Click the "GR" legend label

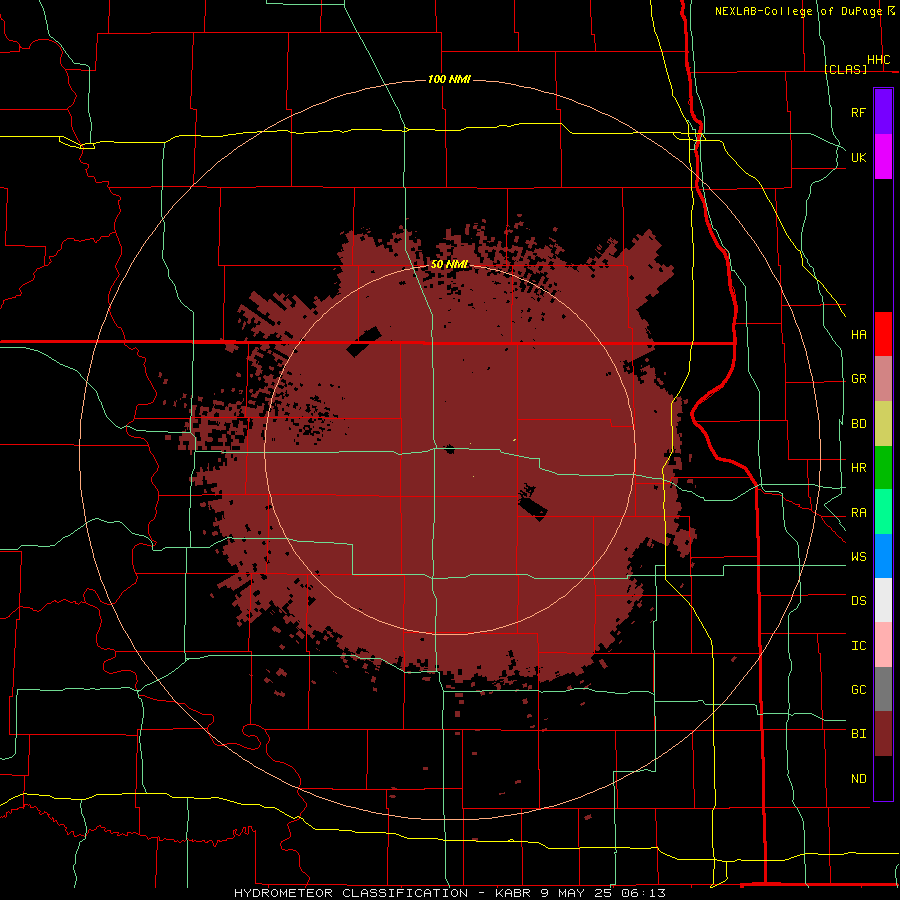pyautogui.click(x=858, y=379)
